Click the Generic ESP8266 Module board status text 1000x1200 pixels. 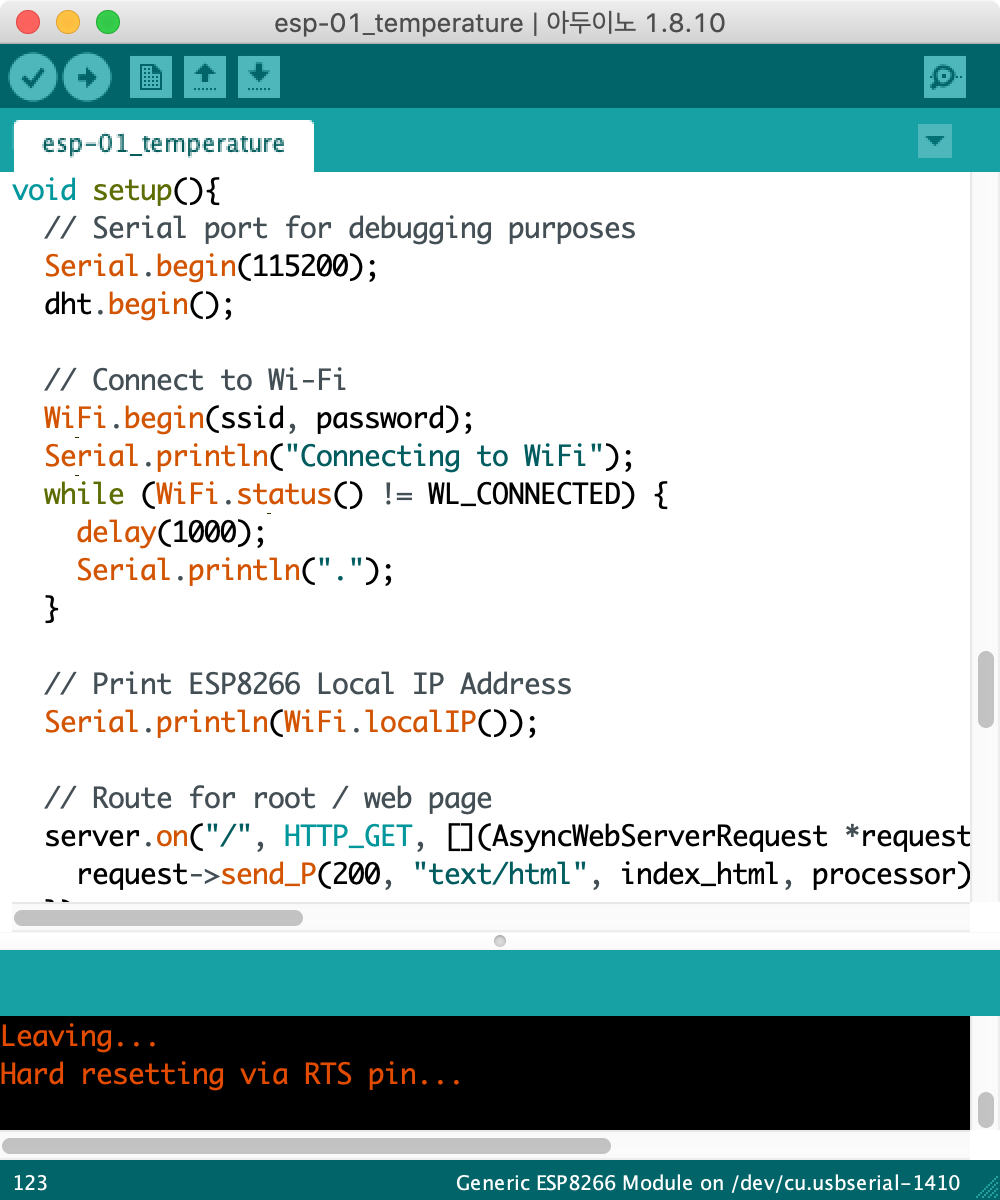click(x=708, y=1183)
